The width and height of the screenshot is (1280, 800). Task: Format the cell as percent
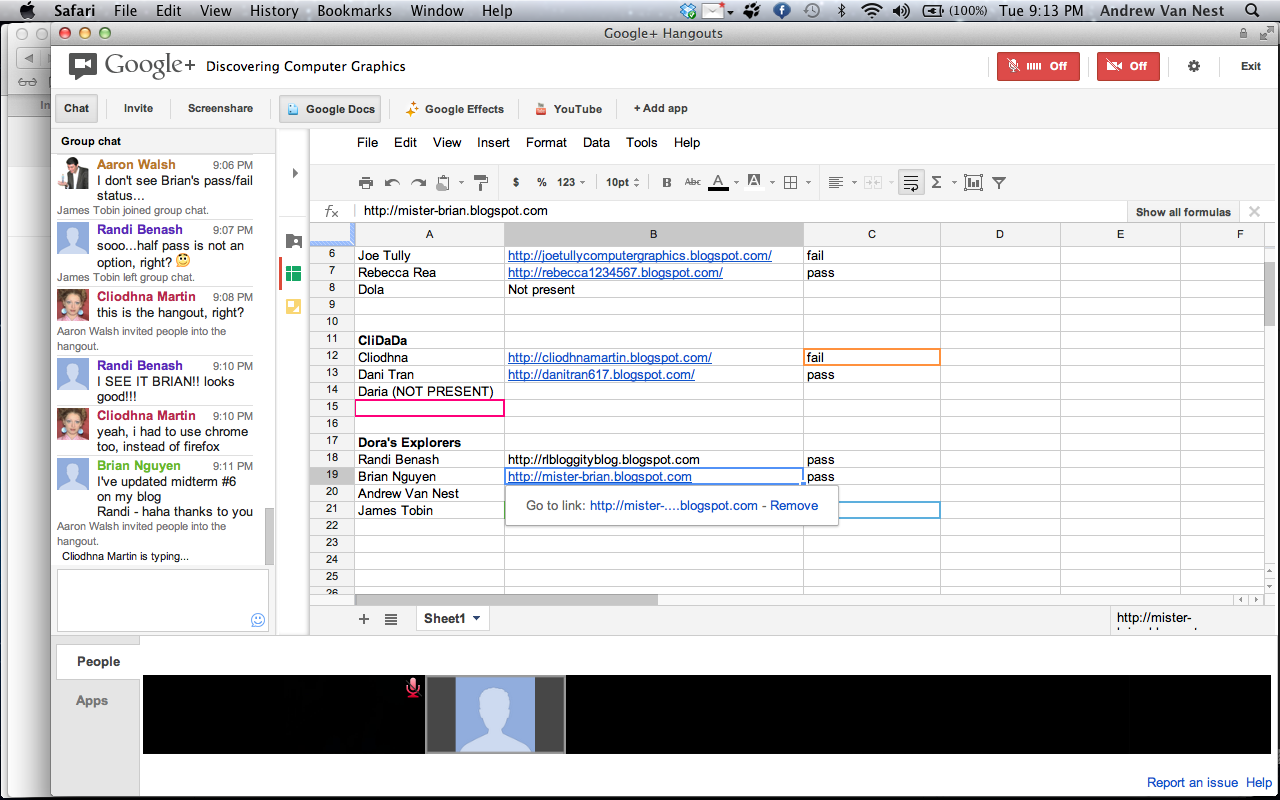coord(542,182)
